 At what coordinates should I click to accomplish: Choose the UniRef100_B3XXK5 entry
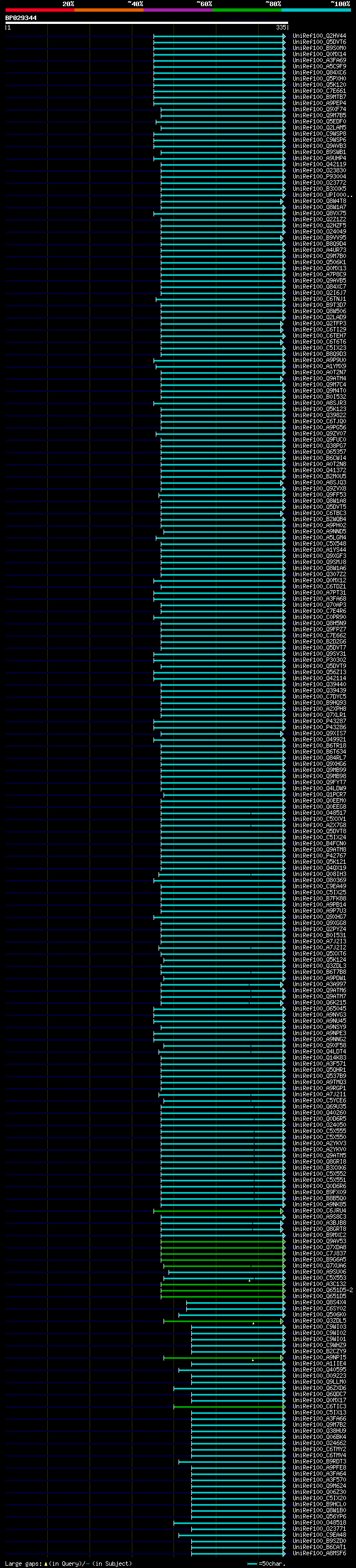(x=319, y=189)
